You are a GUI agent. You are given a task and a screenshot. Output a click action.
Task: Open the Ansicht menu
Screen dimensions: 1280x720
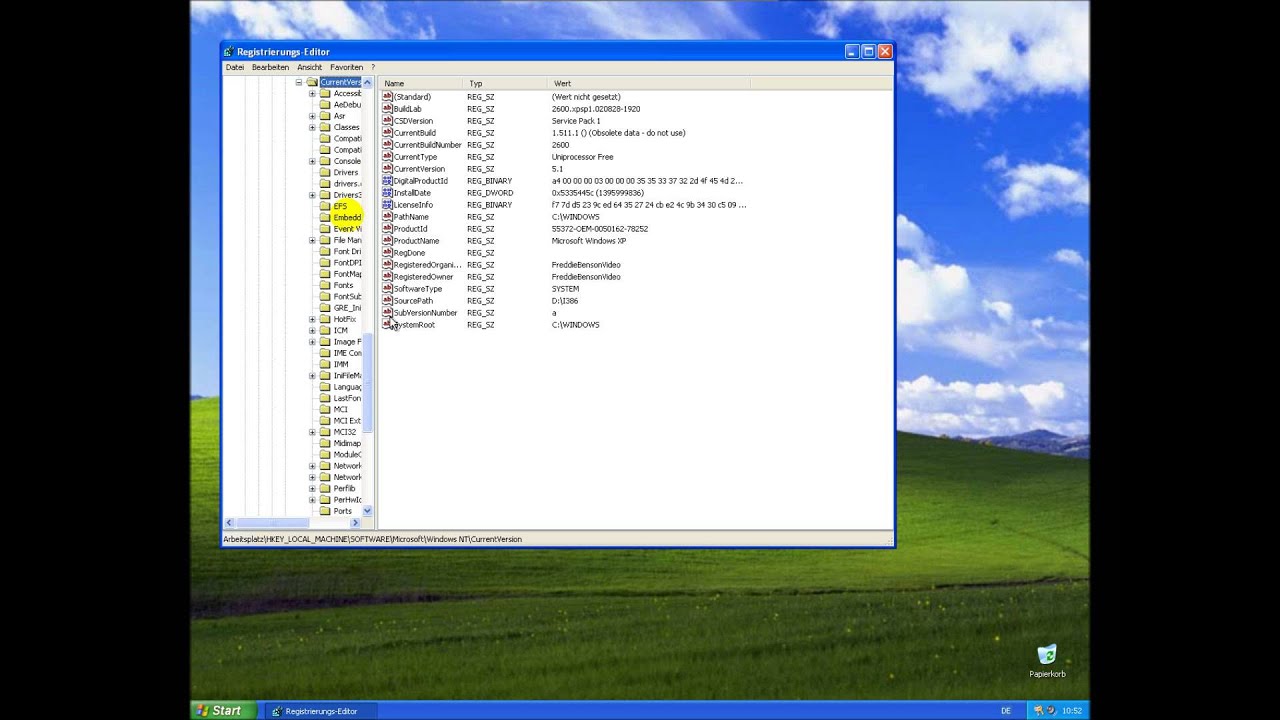310,67
